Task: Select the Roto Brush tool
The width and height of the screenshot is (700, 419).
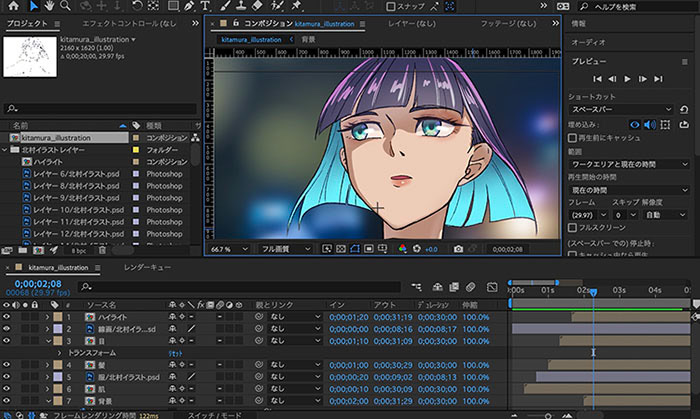Action: 277,6
